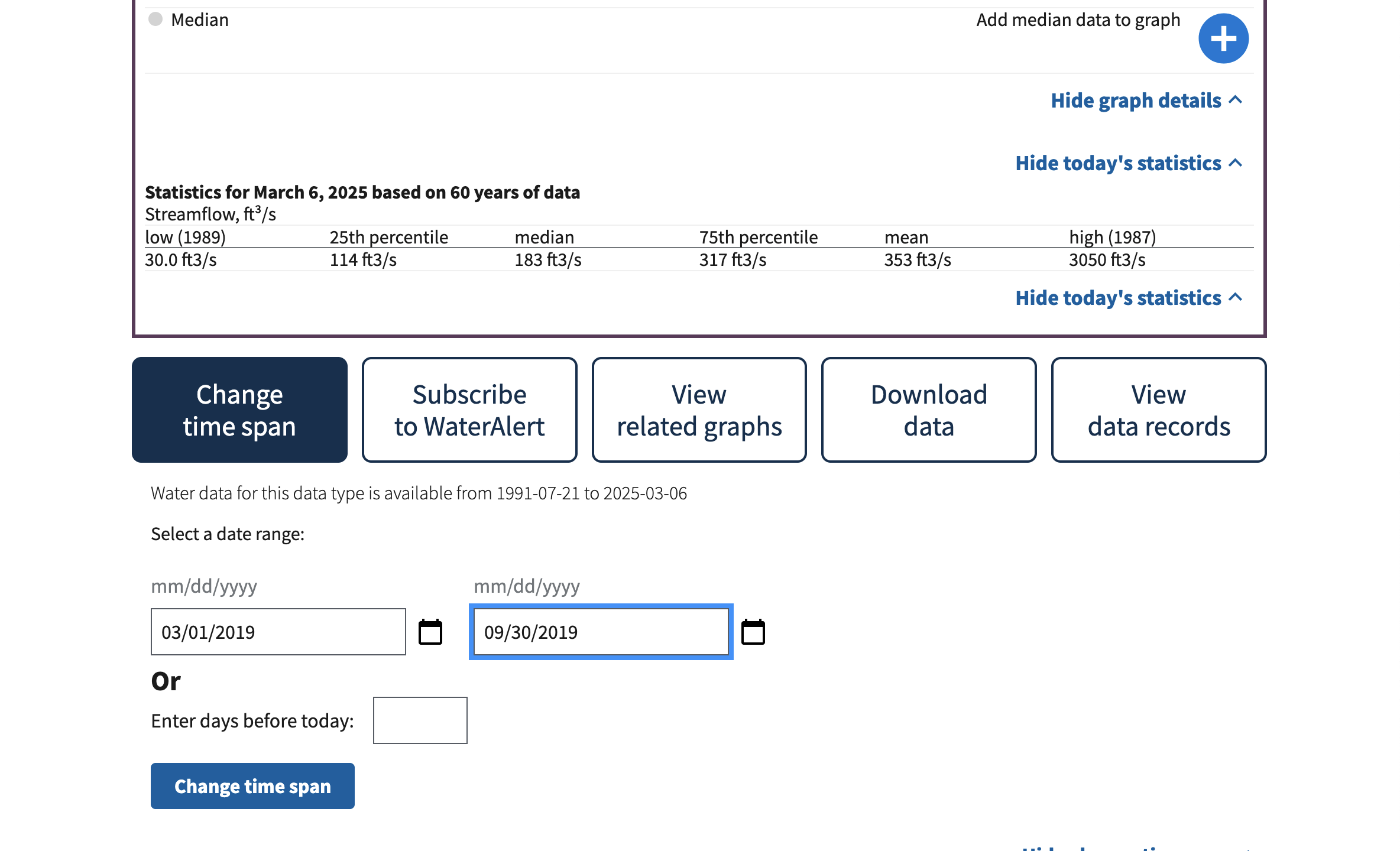Click the blue plus icon to add median data
This screenshot has width=1400, height=851.
coord(1223,38)
